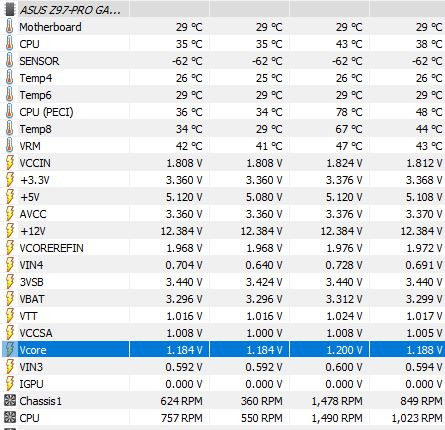Click the lightning bolt icon beside VCCIN
The image size is (445, 430).
pyautogui.click(x=10, y=163)
